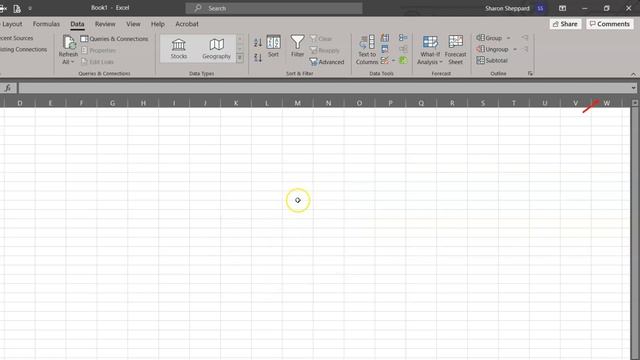Viewport: 640px width, 360px height.
Task: Collapse the ribbon with chevron
Action: (x=633, y=74)
